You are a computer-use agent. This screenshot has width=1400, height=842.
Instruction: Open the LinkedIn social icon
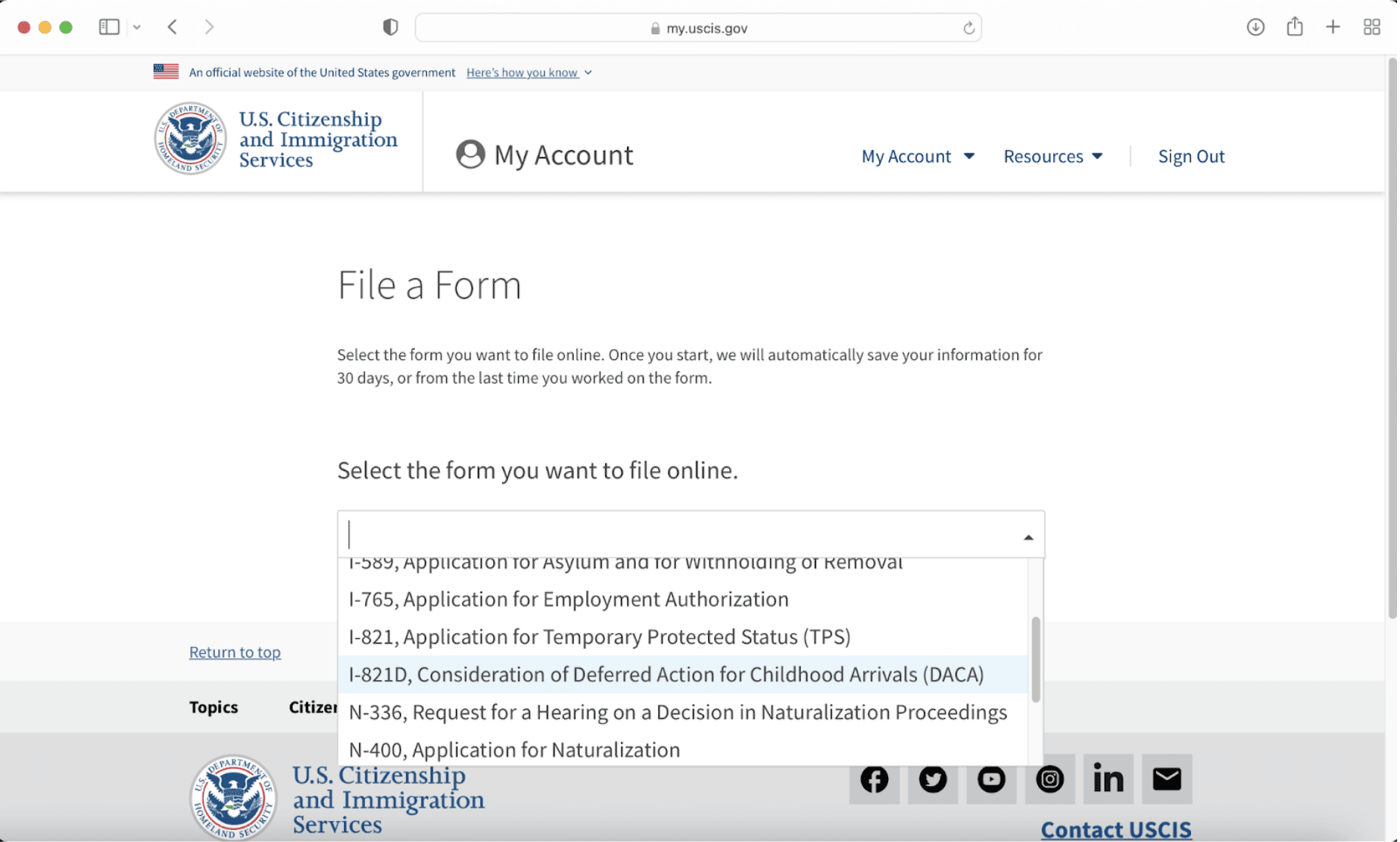[1108, 779]
